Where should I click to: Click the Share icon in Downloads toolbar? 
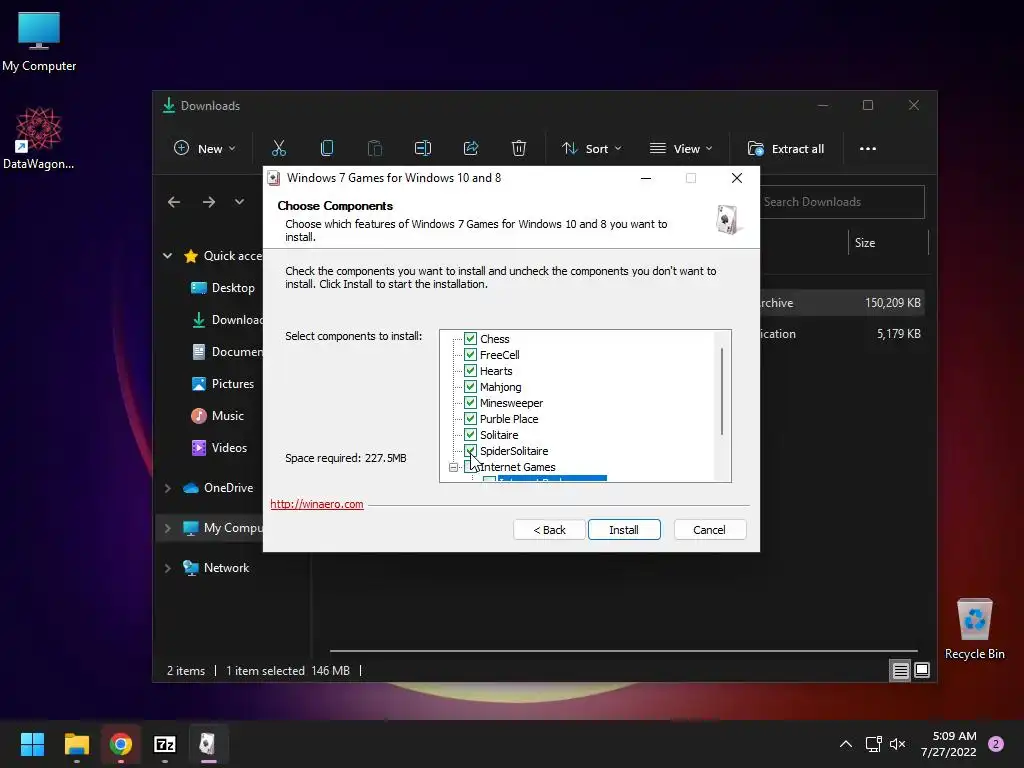coord(471,148)
